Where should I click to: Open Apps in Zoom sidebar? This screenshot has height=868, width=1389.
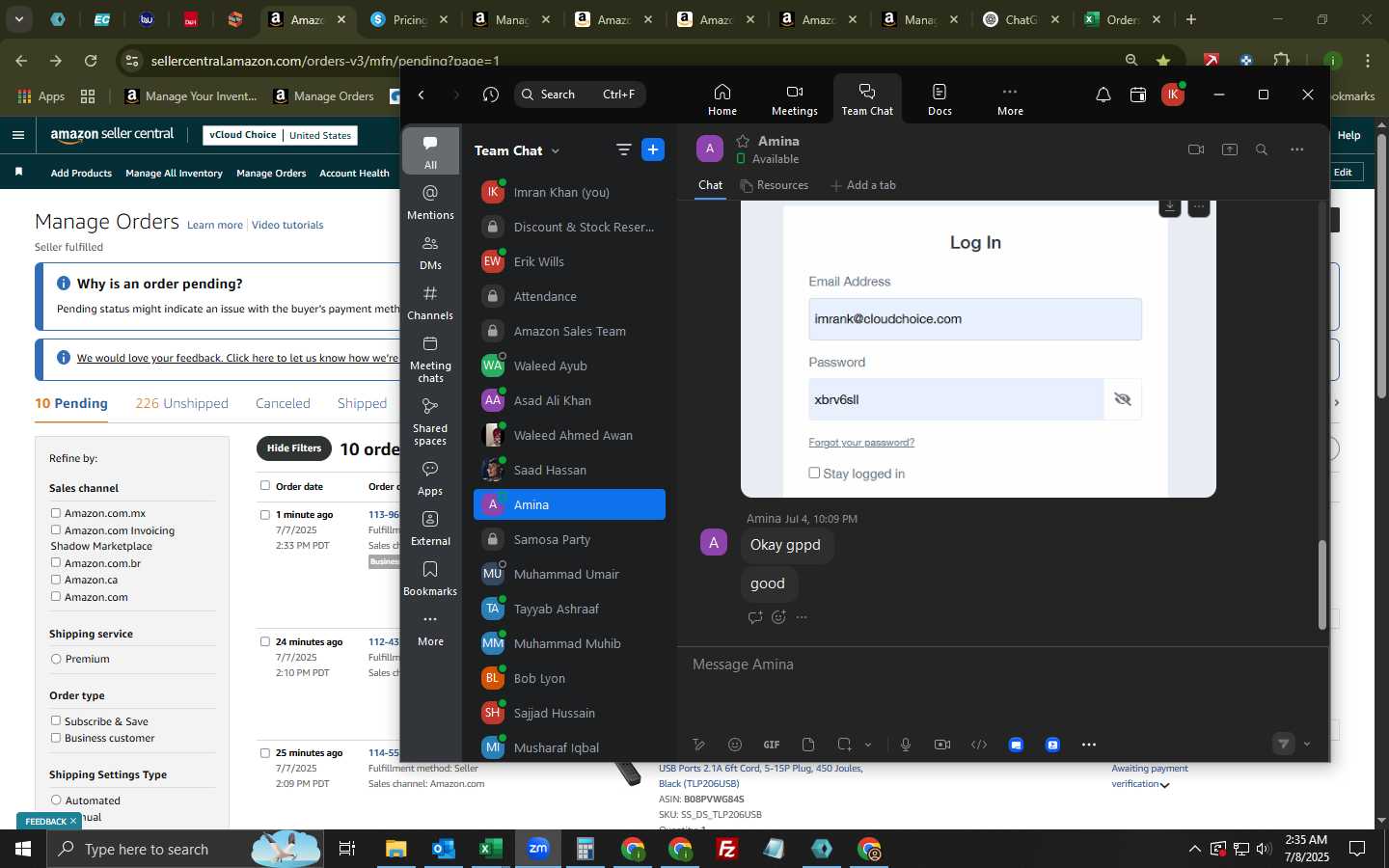(x=430, y=477)
